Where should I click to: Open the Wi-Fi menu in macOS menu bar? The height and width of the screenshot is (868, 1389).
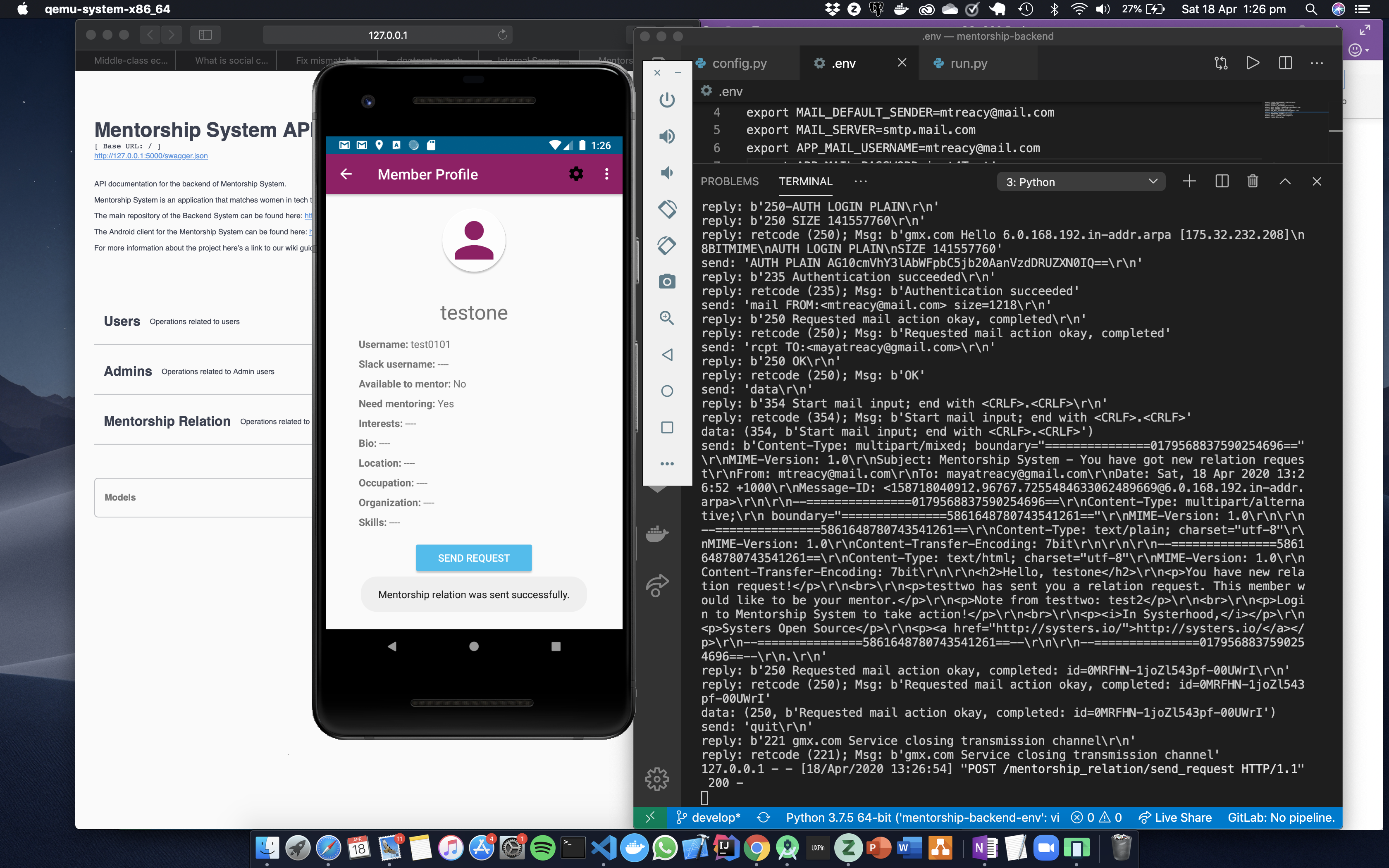tap(1079, 9)
